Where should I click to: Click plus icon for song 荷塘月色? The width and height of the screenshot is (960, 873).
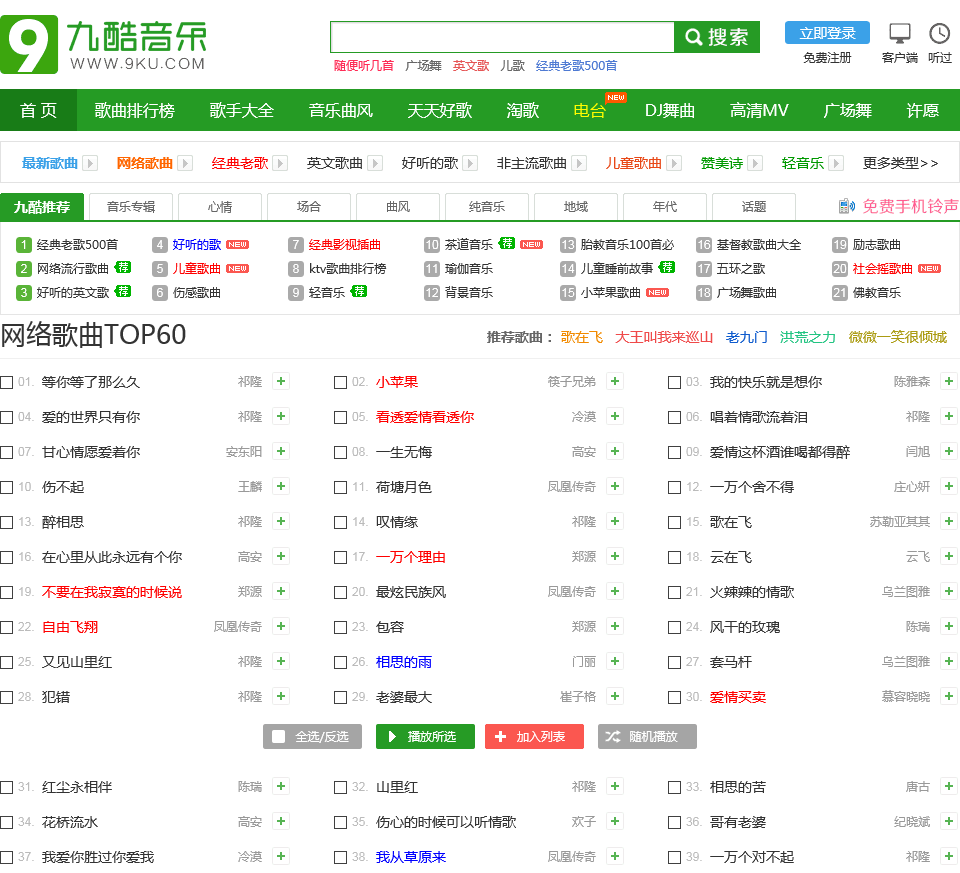click(x=615, y=486)
